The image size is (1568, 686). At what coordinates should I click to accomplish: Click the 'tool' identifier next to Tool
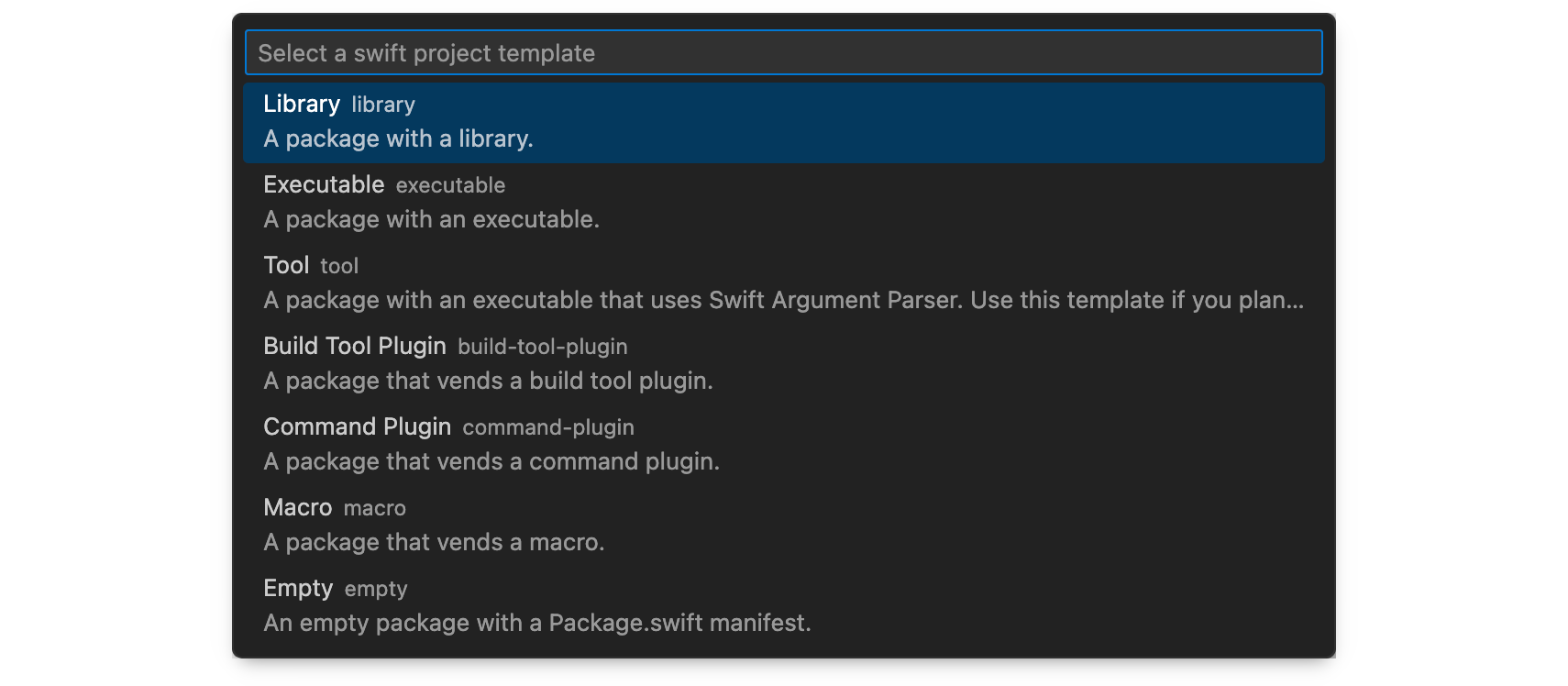point(338,265)
